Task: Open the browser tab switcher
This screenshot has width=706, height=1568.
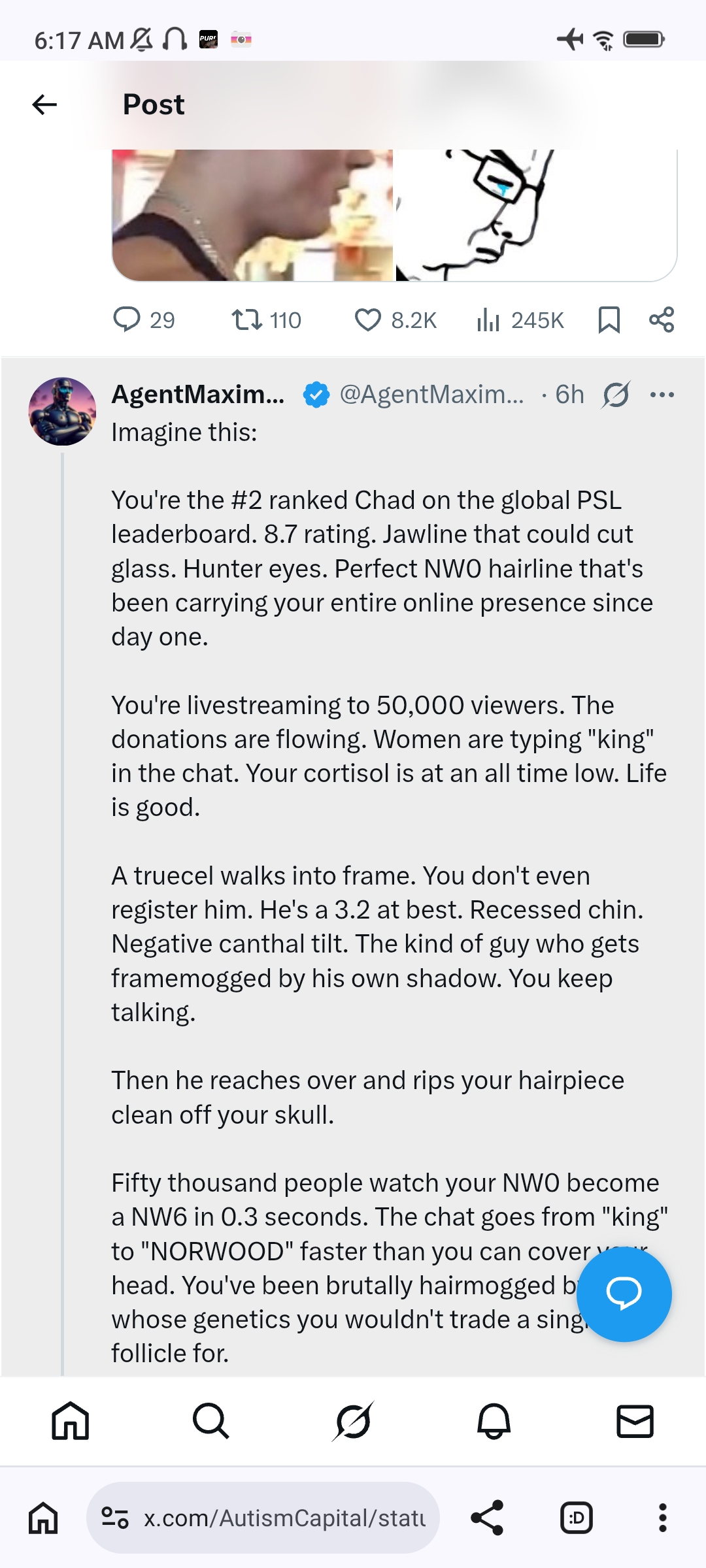Action: pos(576,1517)
